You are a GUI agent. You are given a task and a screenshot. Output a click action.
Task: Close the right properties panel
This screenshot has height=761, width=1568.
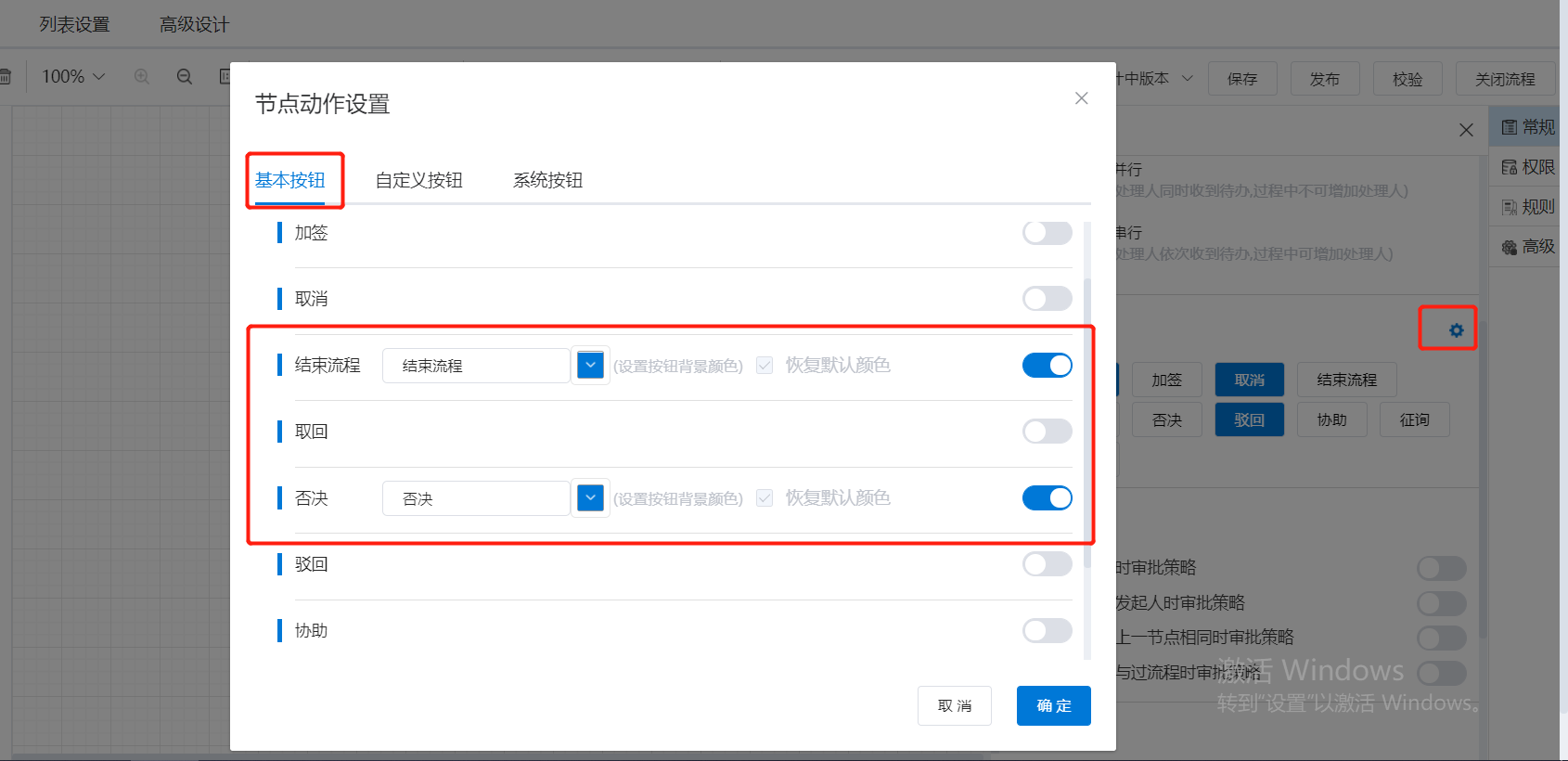tap(1466, 130)
